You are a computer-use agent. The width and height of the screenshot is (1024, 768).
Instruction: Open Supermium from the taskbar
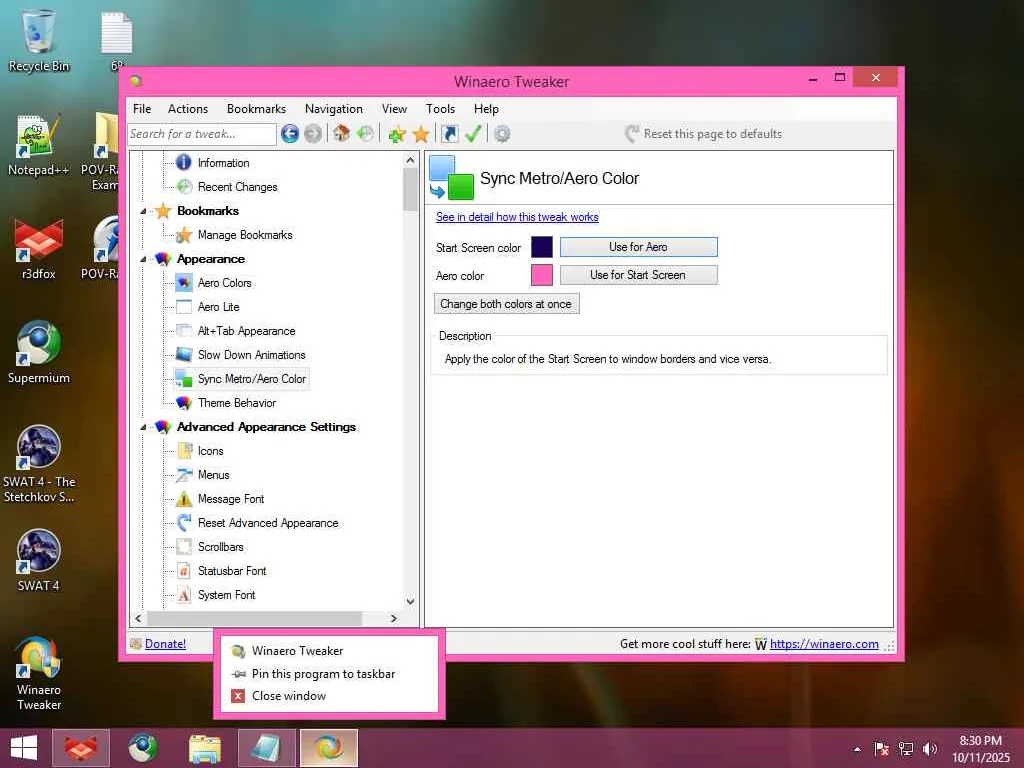click(x=143, y=748)
